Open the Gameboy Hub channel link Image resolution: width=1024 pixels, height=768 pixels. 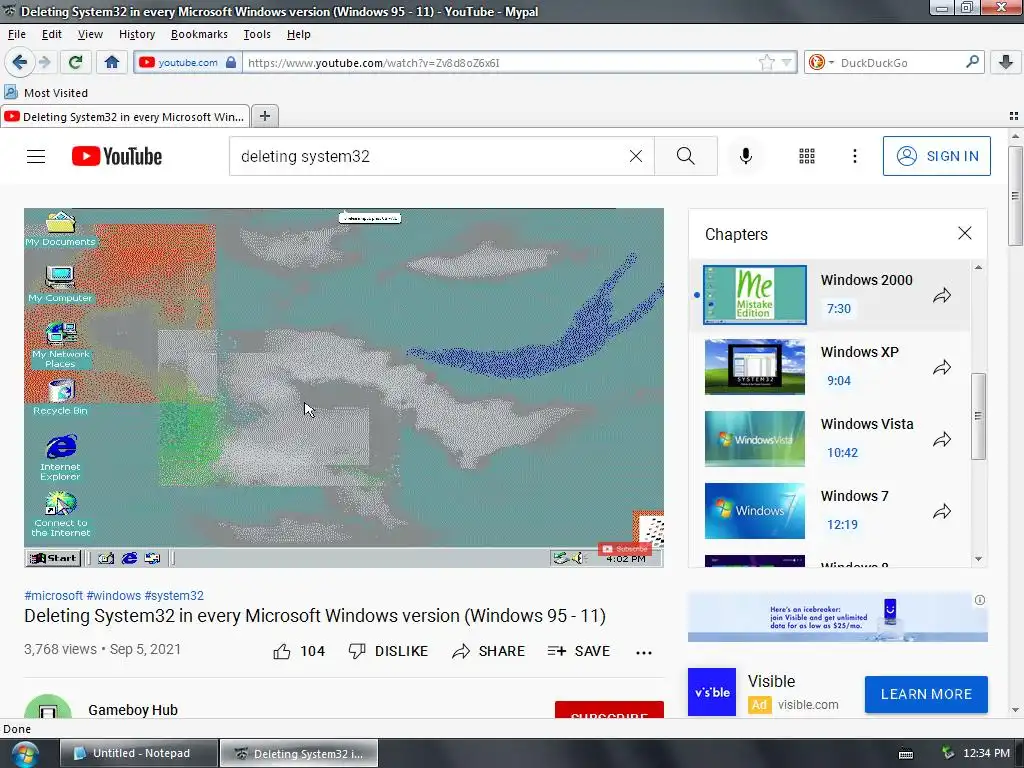coord(133,710)
